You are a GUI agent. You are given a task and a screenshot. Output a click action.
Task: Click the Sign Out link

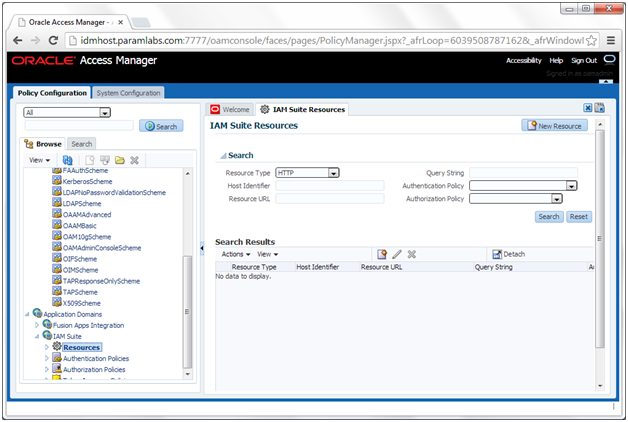pyautogui.click(x=584, y=60)
